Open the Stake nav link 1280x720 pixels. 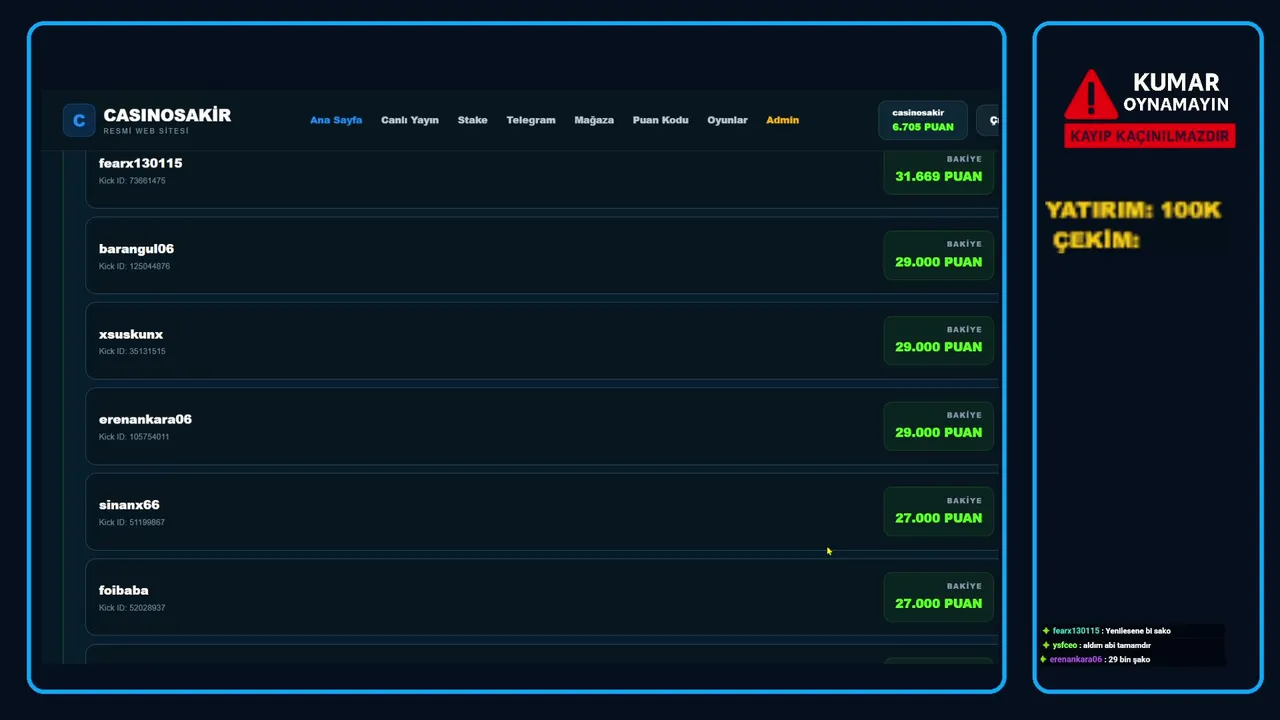coord(473,120)
